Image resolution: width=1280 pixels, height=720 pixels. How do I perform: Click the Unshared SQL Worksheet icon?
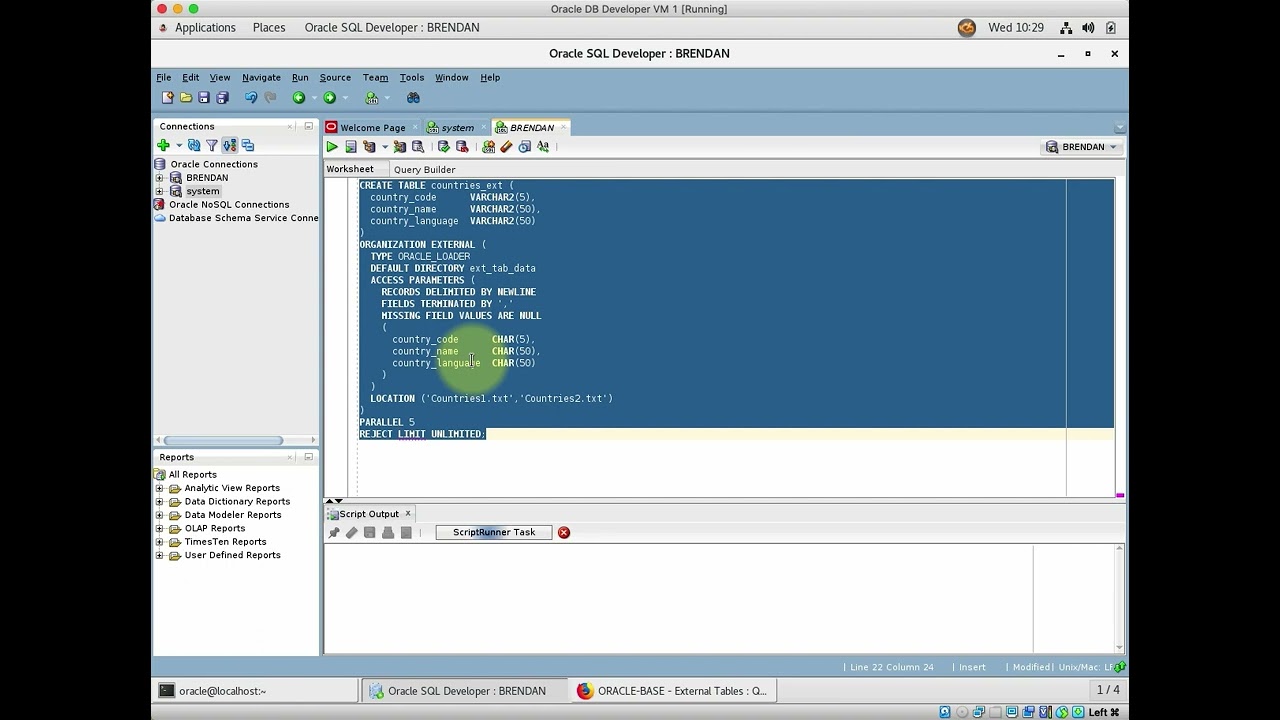coord(488,147)
